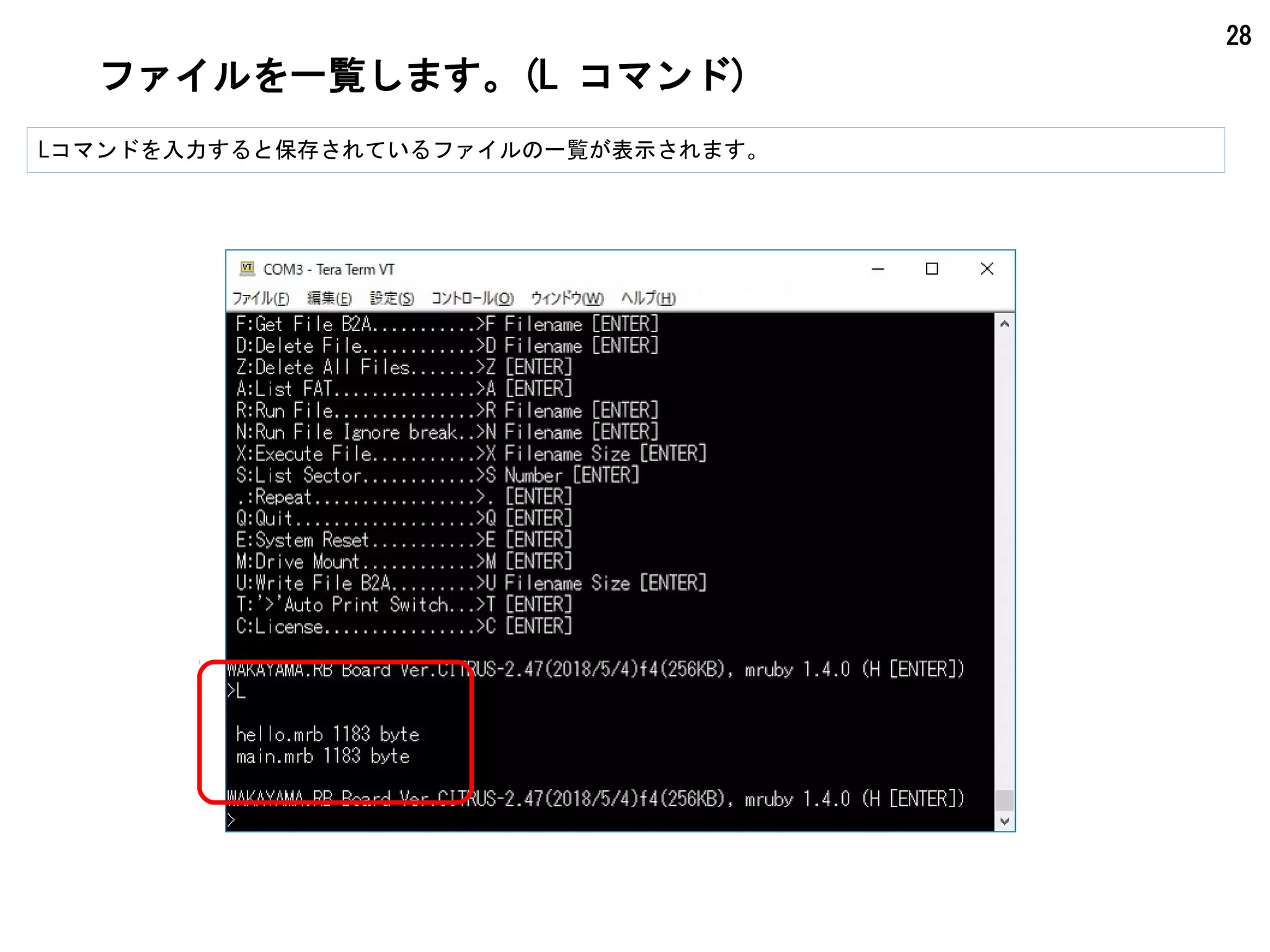1270x952 pixels.
Task: Click the 'Q:Quit' help line
Action: point(404,518)
